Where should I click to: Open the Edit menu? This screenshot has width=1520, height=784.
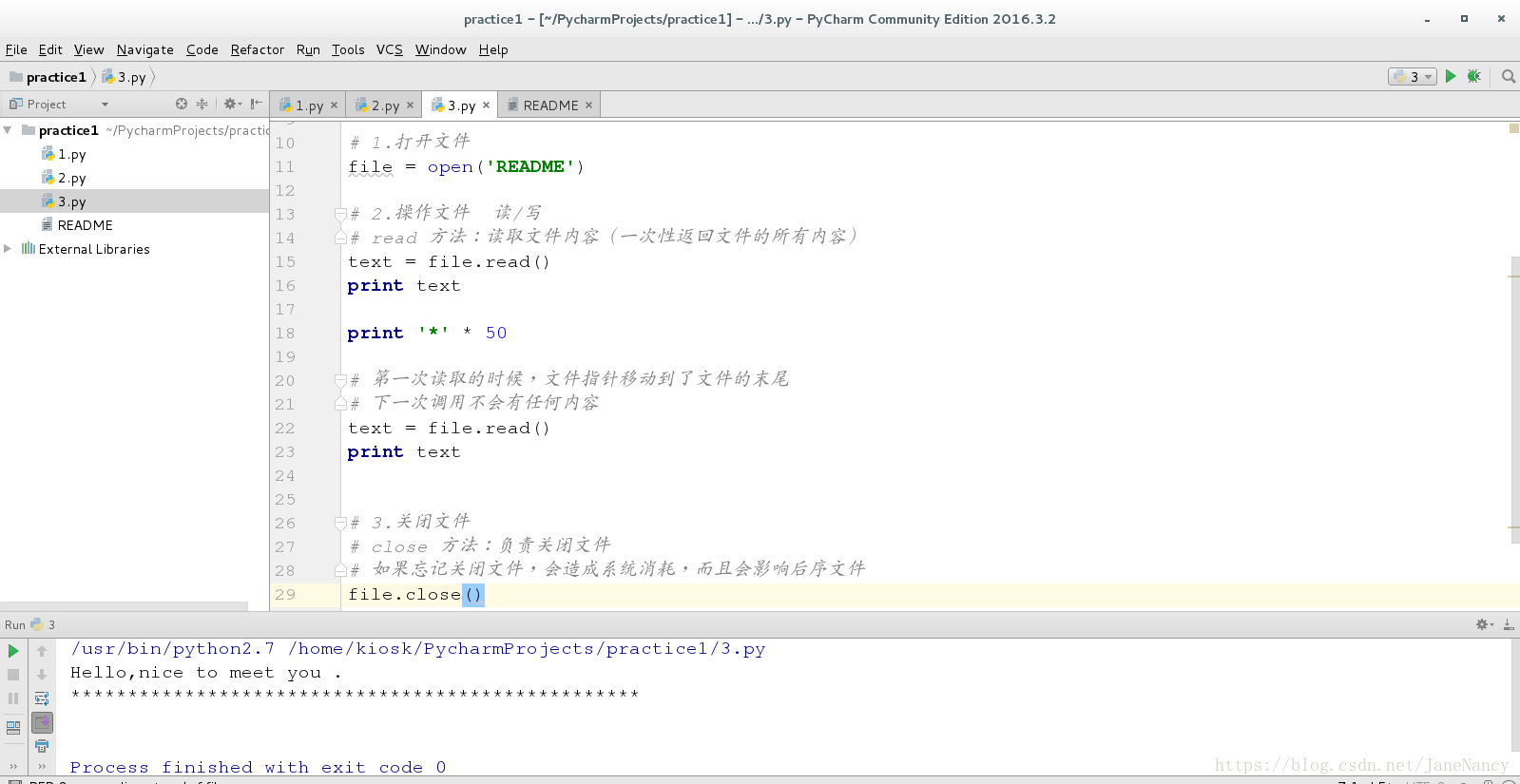pos(50,49)
